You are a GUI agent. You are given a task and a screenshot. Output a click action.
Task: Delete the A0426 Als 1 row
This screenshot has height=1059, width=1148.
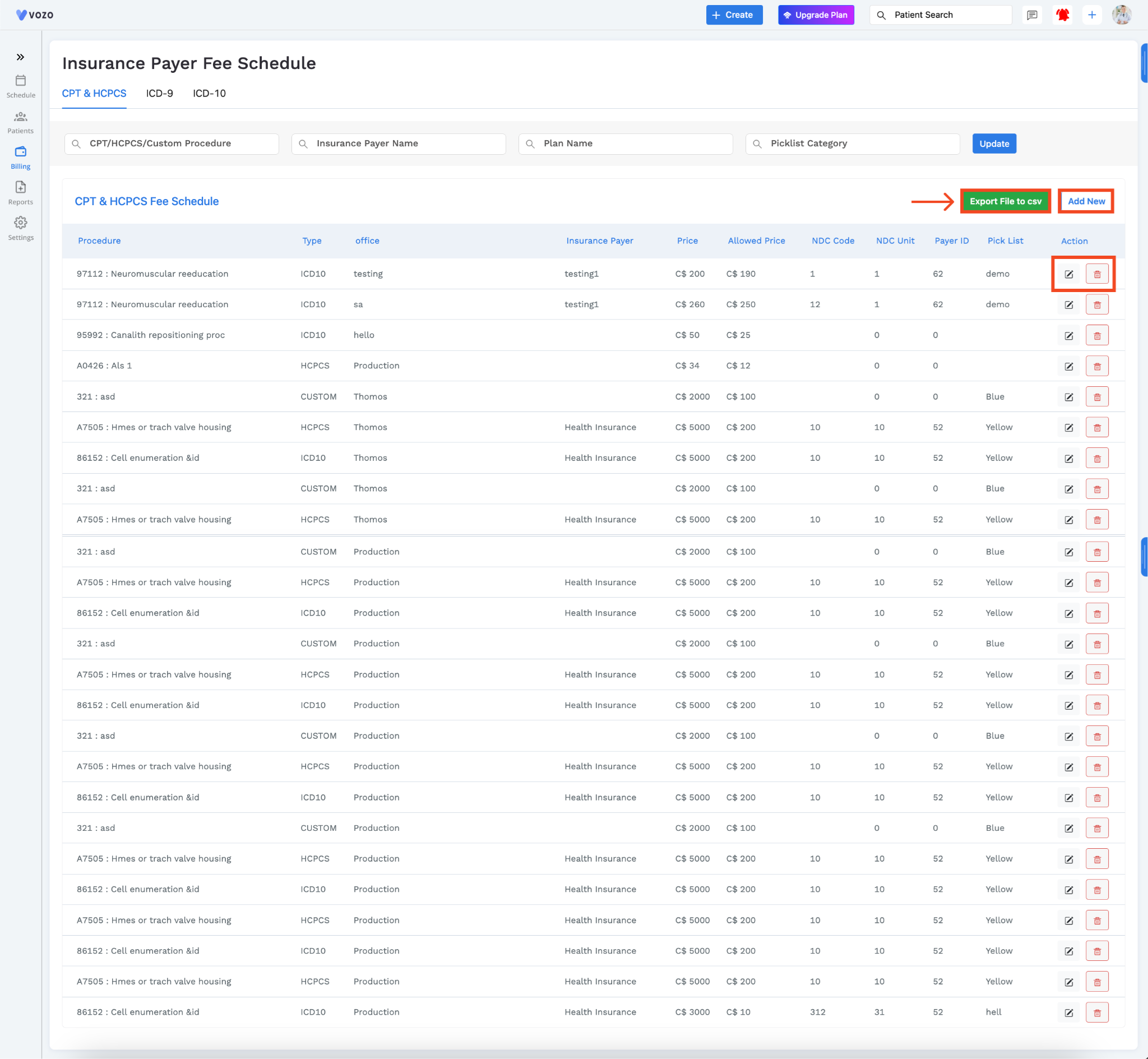1097,366
